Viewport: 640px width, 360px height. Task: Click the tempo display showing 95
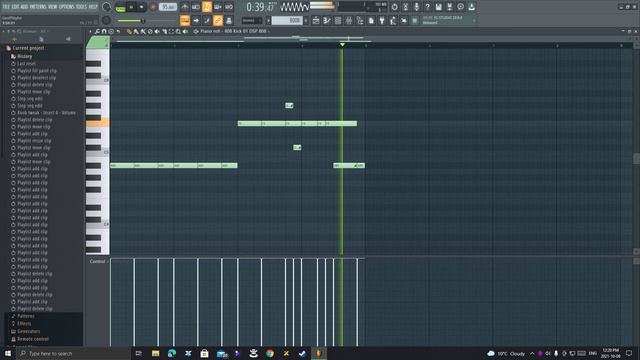pyautogui.click(x=168, y=7)
